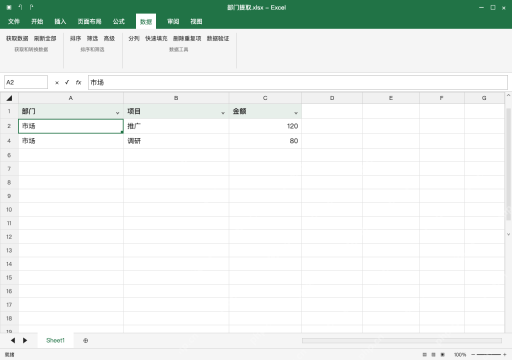This screenshot has width=512, height=360.
Task: Click the formula bar containing 市场
Action: [x=298, y=82]
